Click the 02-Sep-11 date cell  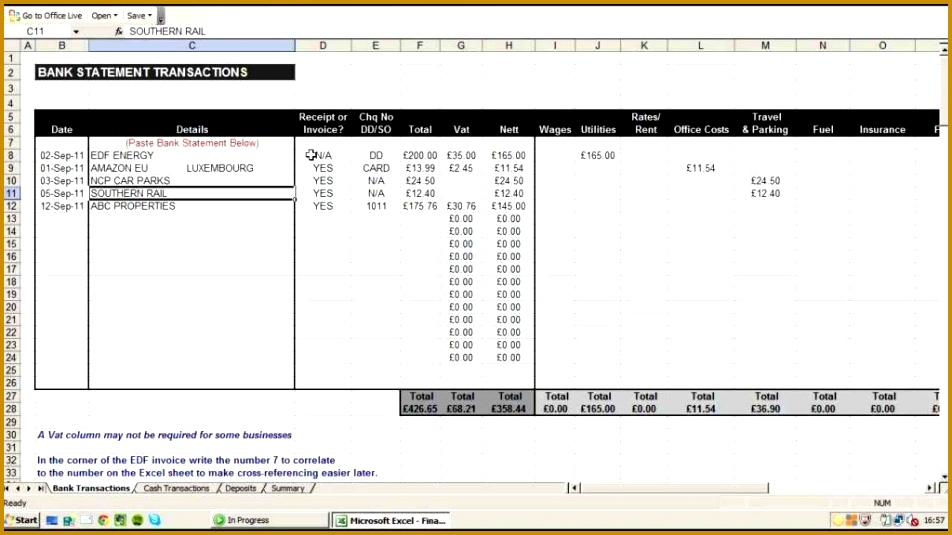[x=62, y=155]
